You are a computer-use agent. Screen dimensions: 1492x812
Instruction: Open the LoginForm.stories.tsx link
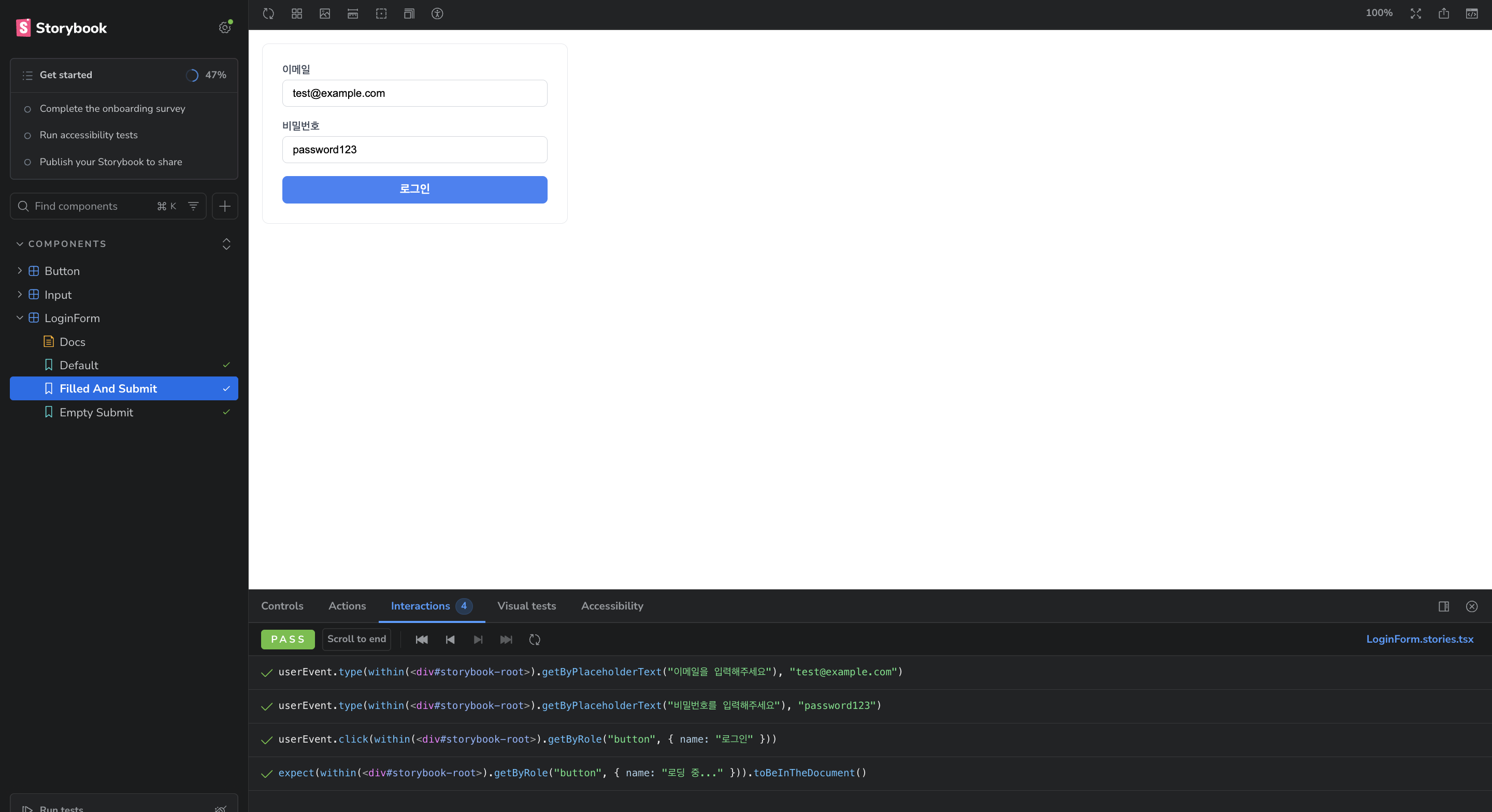coord(1419,639)
